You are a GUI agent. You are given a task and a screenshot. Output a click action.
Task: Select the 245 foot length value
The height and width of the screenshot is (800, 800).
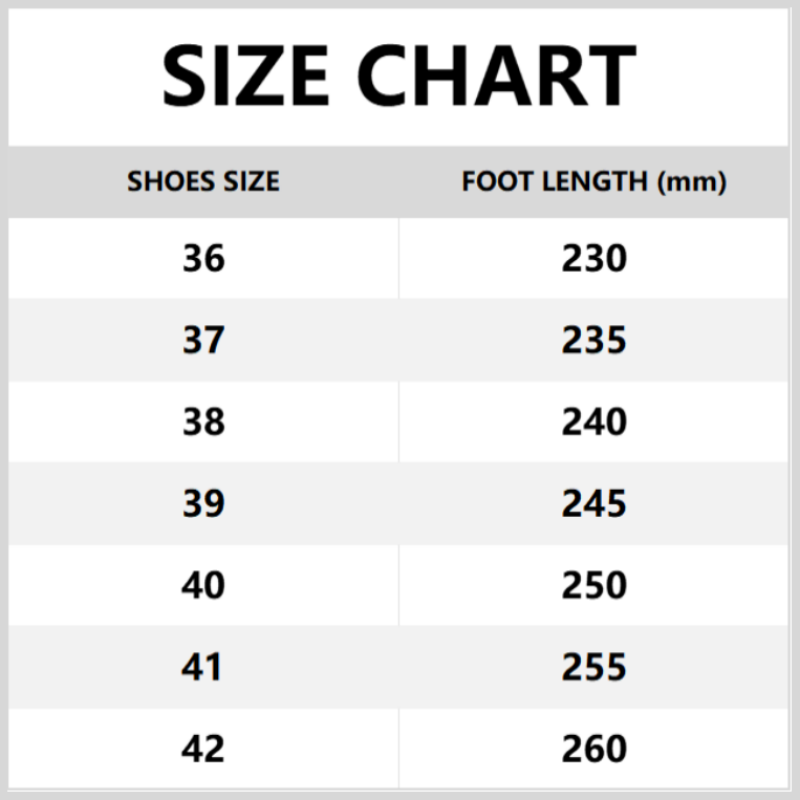coord(594,503)
